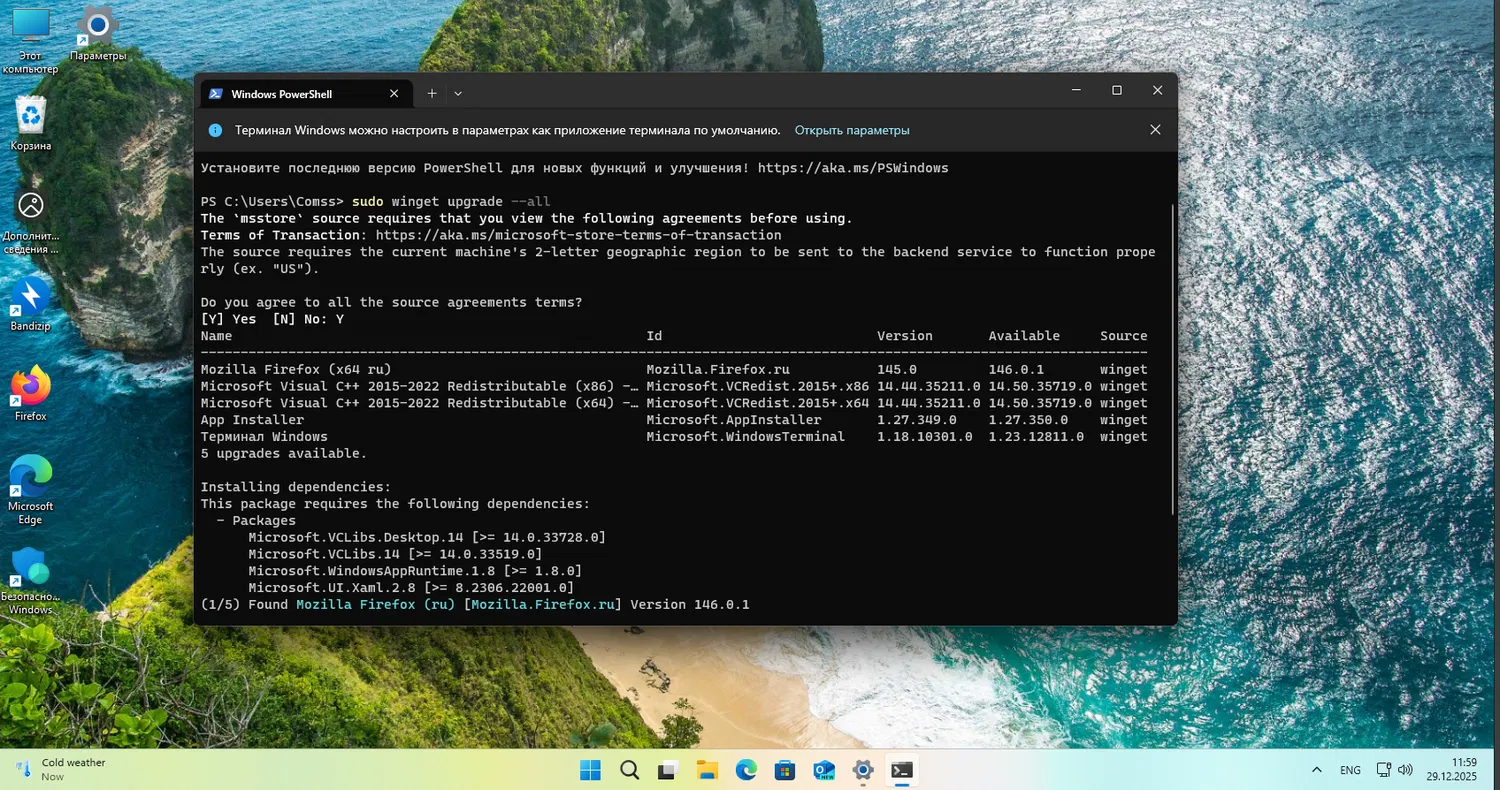Click the Terminal icon in the taskbar
Image resolution: width=1500 pixels, height=790 pixels.
click(903, 770)
